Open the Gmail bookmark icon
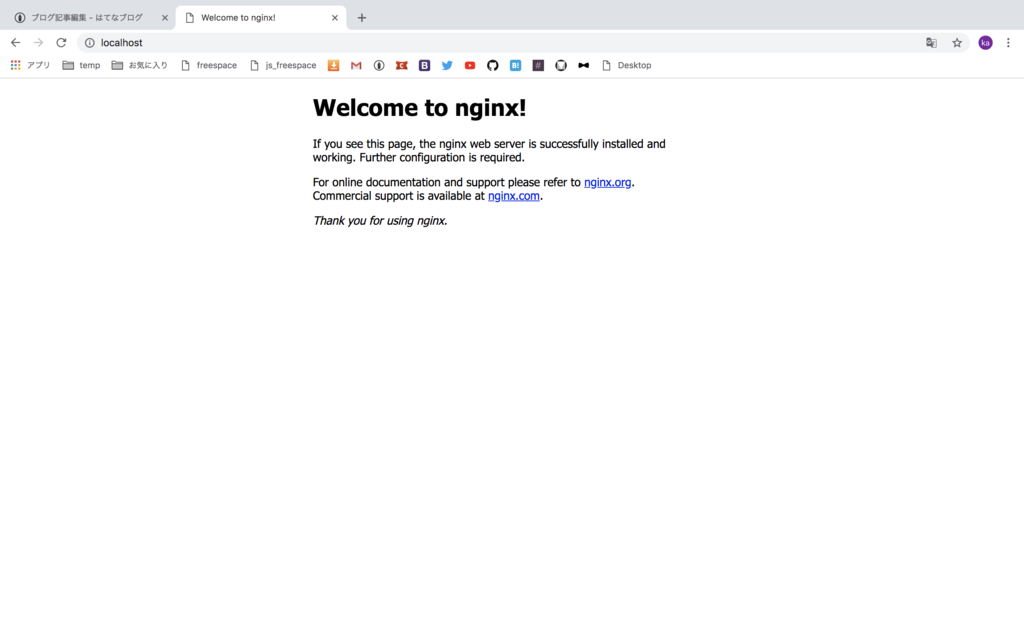1024x640 pixels. 356,65
